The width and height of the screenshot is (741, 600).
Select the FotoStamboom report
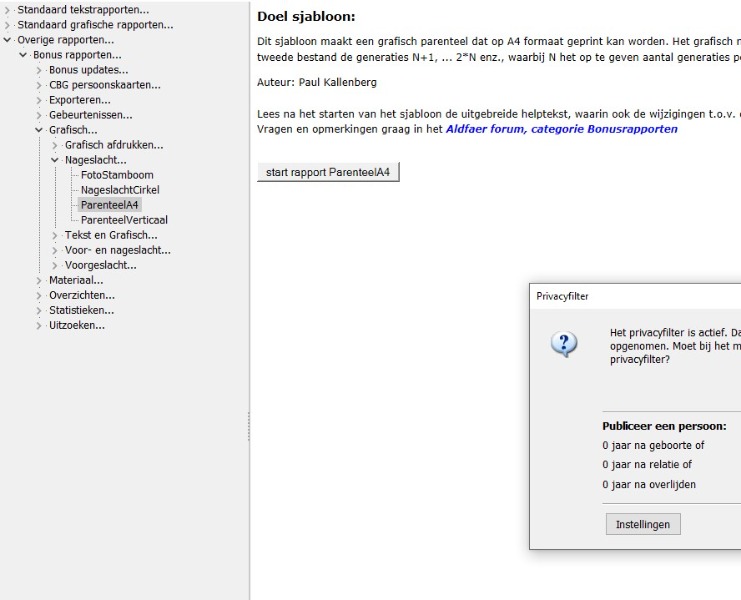point(117,175)
